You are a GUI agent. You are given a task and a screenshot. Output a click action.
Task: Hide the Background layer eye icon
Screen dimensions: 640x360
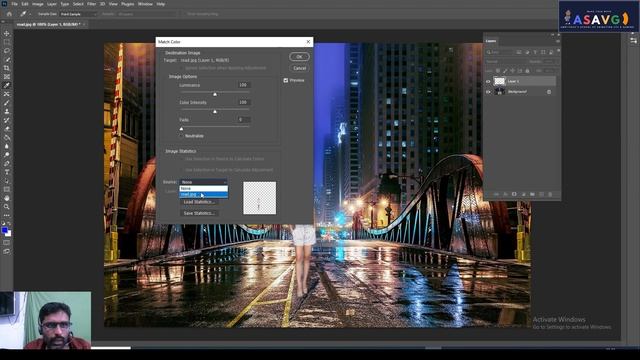click(x=488, y=92)
